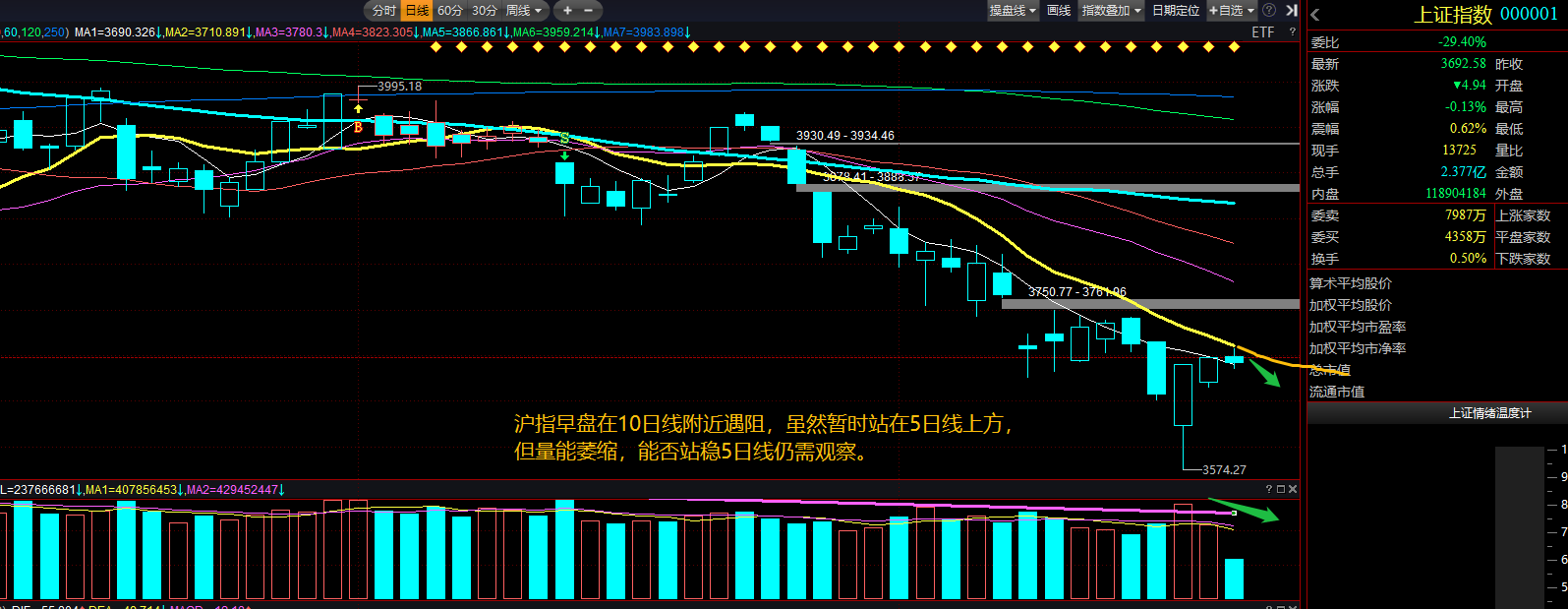The image size is (1568, 609).
Task: Click the 3930.49 - 3934.46 gap label
Action: click(x=845, y=136)
